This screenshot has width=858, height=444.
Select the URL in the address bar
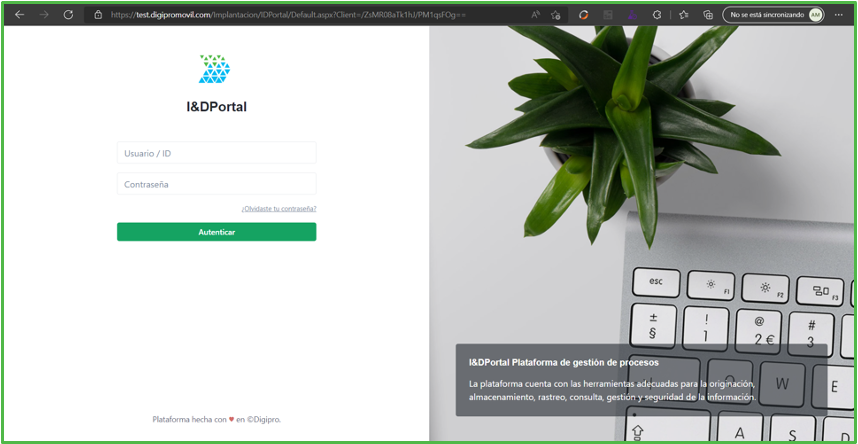[288, 15]
